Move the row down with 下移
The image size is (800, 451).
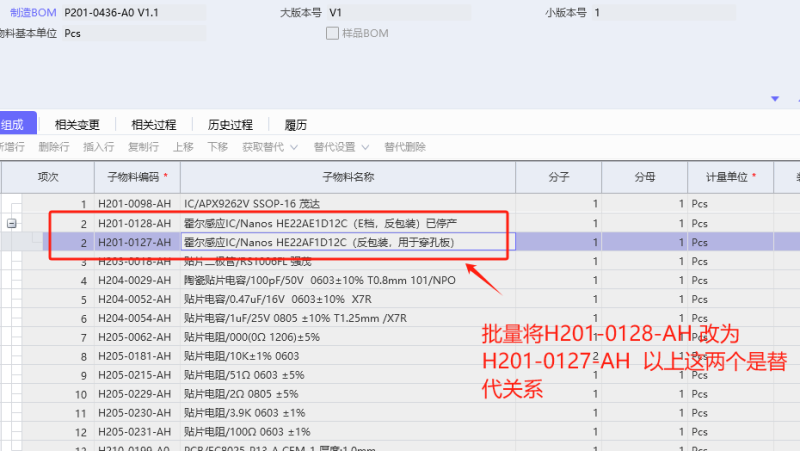217,147
